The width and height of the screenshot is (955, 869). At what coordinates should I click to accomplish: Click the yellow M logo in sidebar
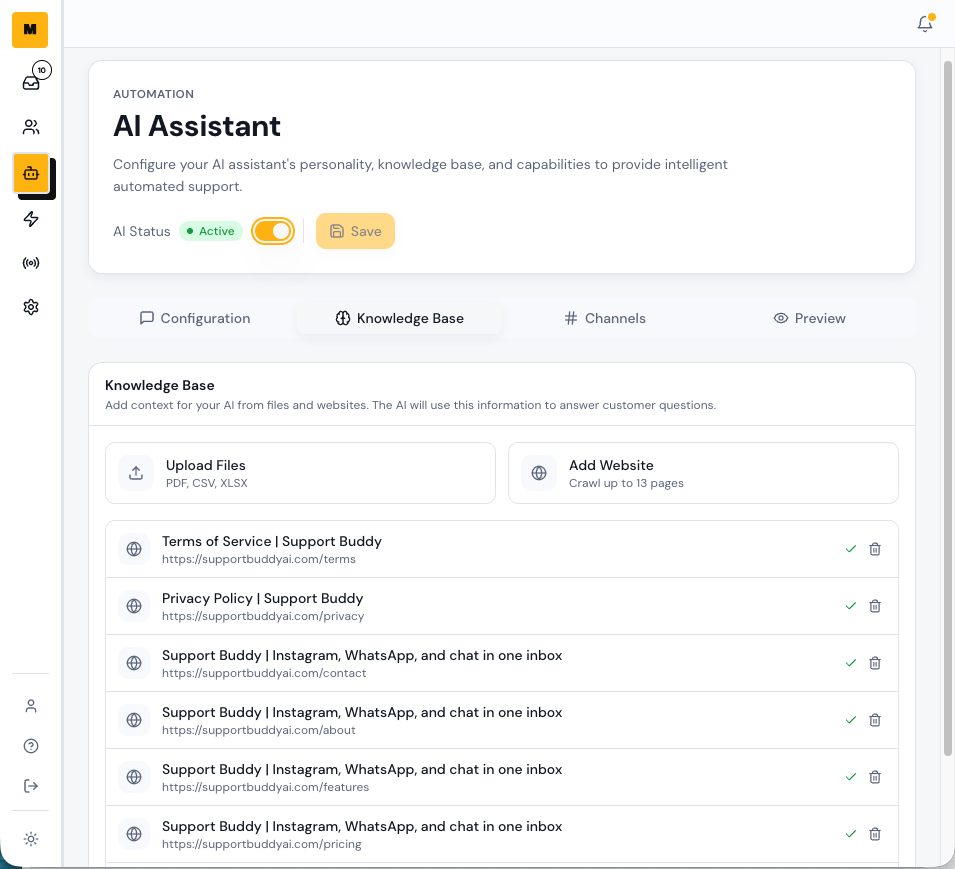click(x=30, y=29)
